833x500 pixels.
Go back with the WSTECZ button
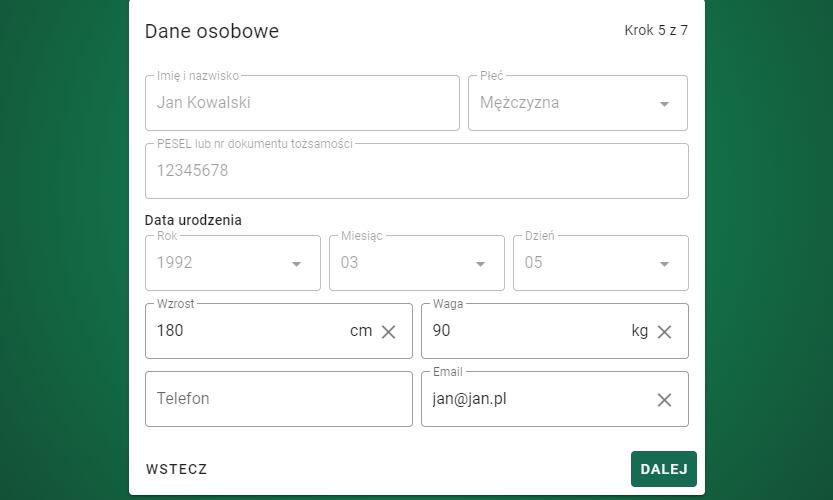[x=177, y=469]
